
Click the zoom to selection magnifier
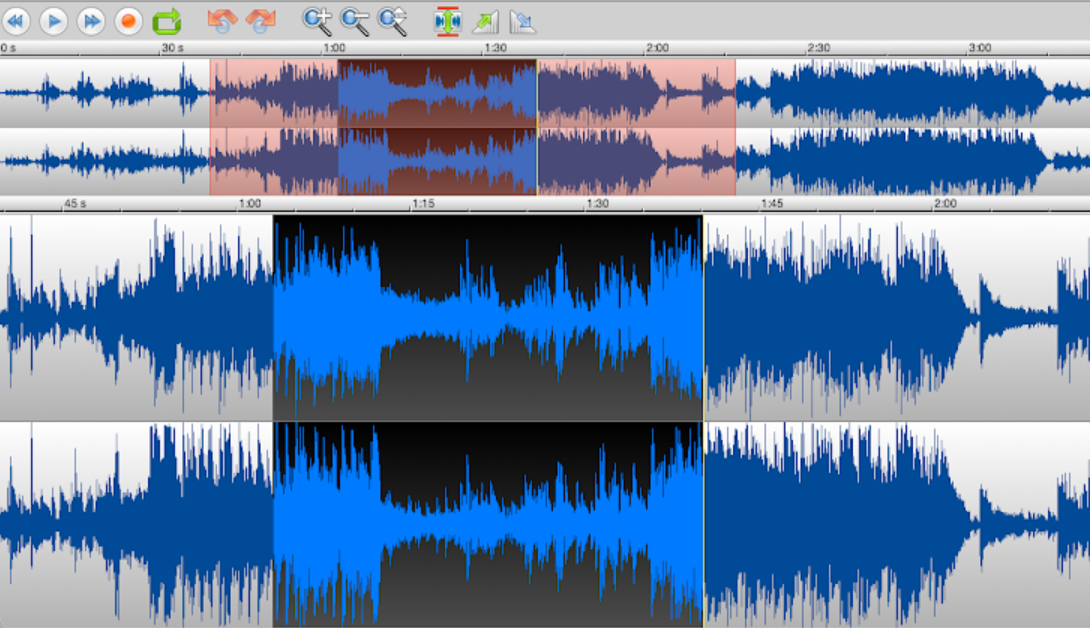pos(392,22)
